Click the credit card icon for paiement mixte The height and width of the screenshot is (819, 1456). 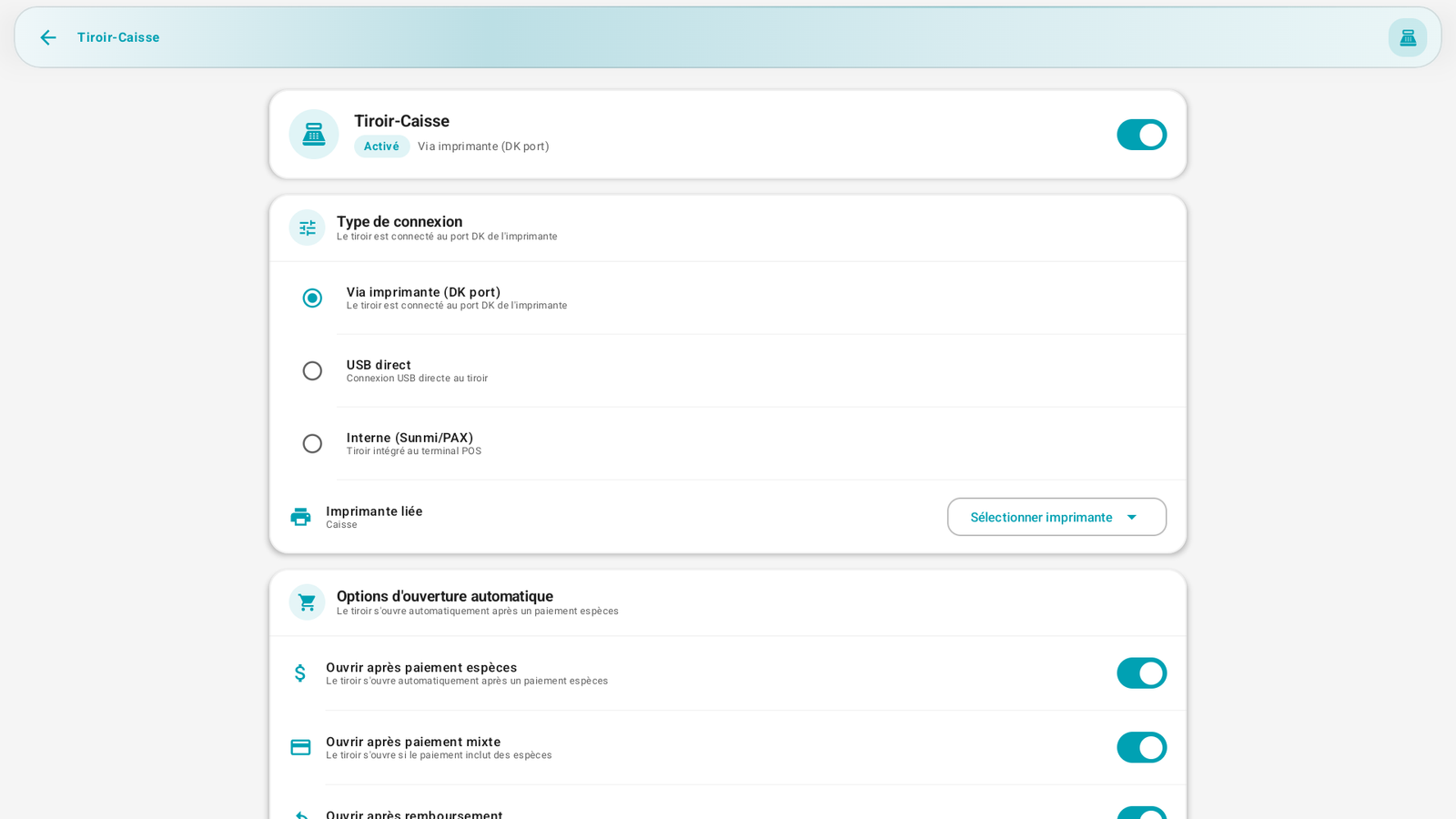[300, 747]
